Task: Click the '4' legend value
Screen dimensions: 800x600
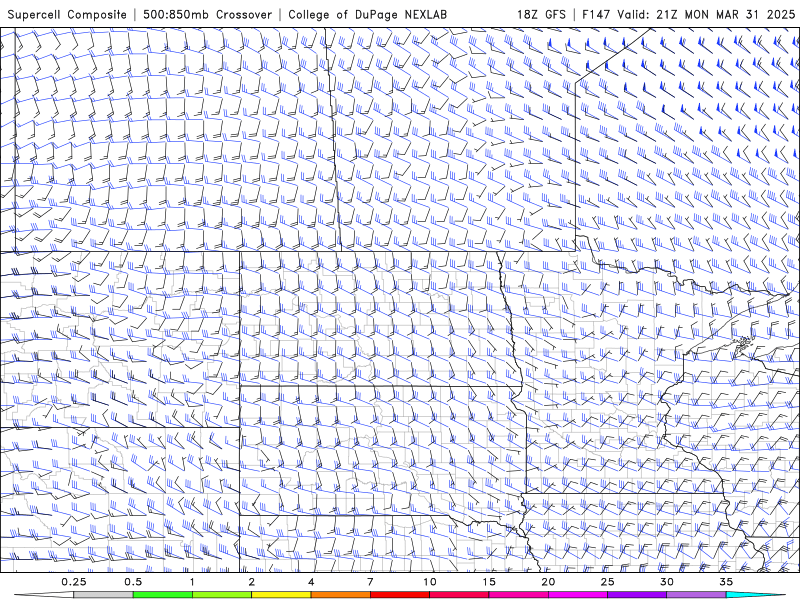Action: click(311, 582)
